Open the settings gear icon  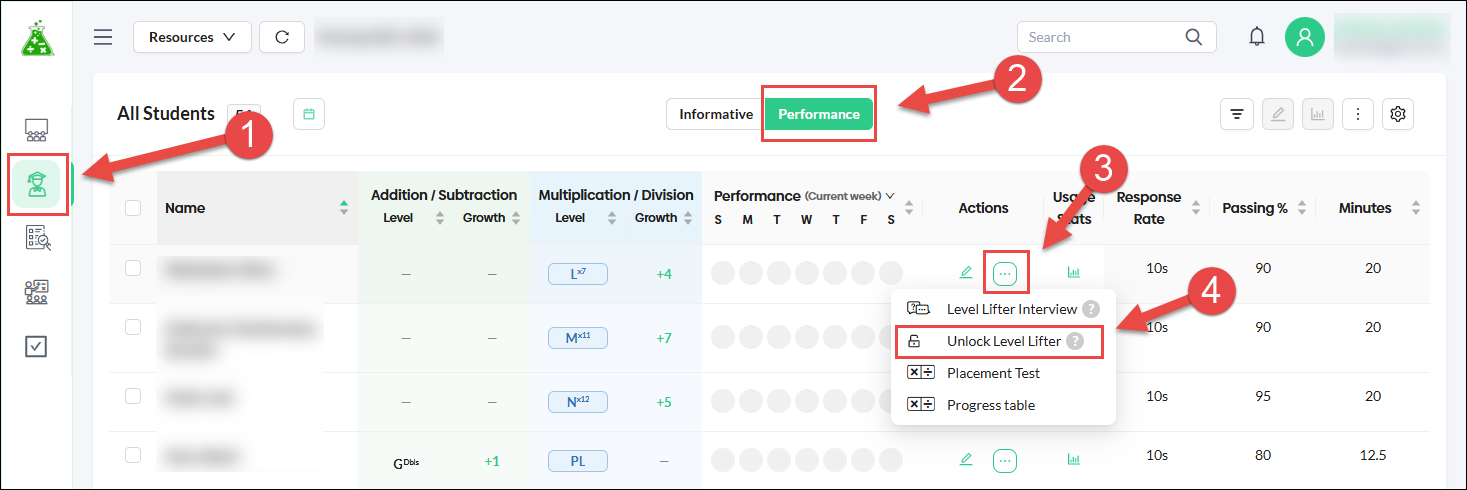coord(1398,114)
